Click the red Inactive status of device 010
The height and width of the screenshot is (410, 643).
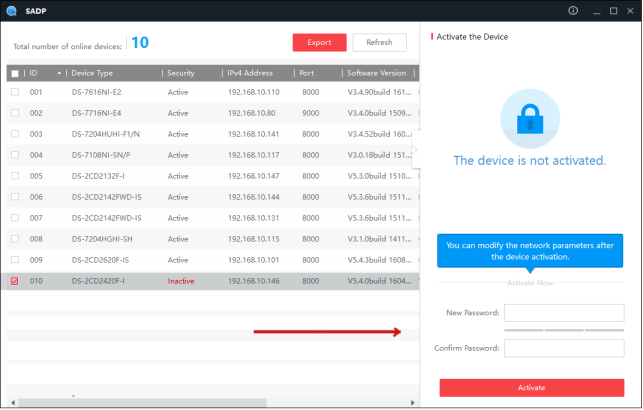181,281
